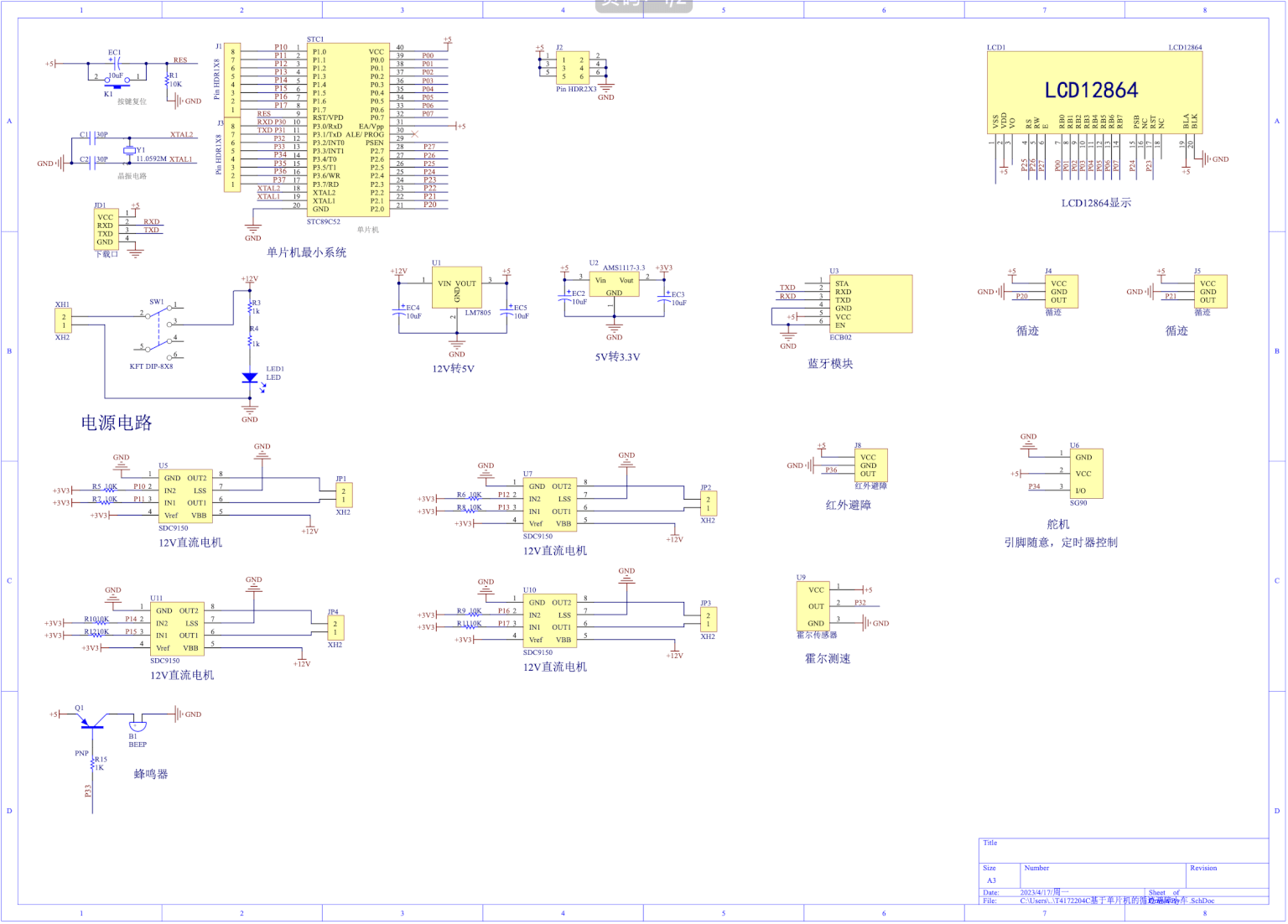The height and width of the screenshot is (924, 1288).
Task: Click motor connector JP3 XH2
Action: [708, 620]
